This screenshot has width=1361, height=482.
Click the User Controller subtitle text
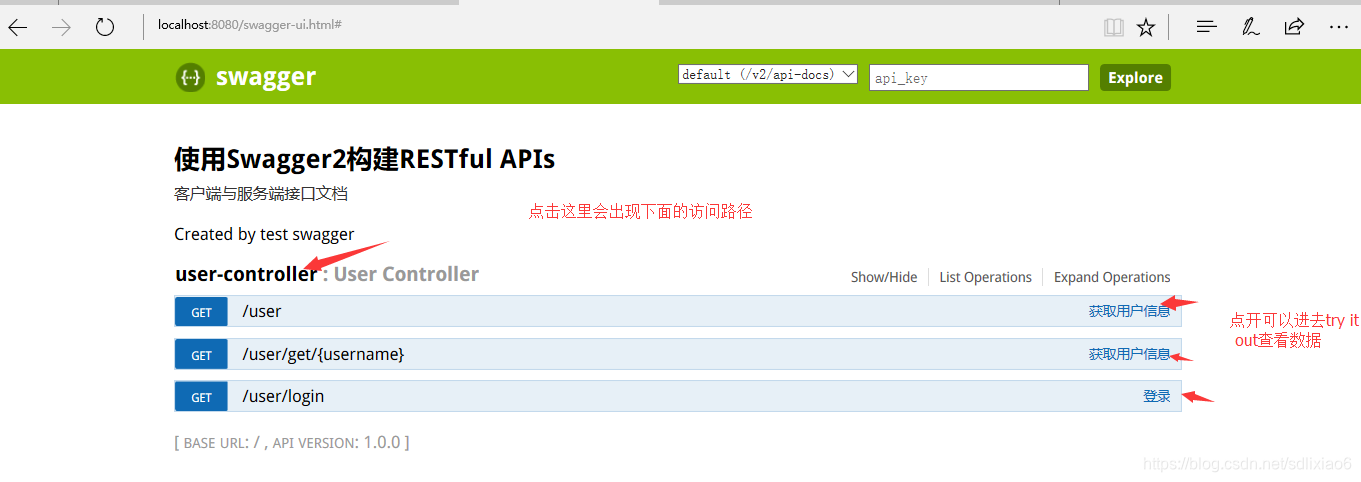point(406,274)
